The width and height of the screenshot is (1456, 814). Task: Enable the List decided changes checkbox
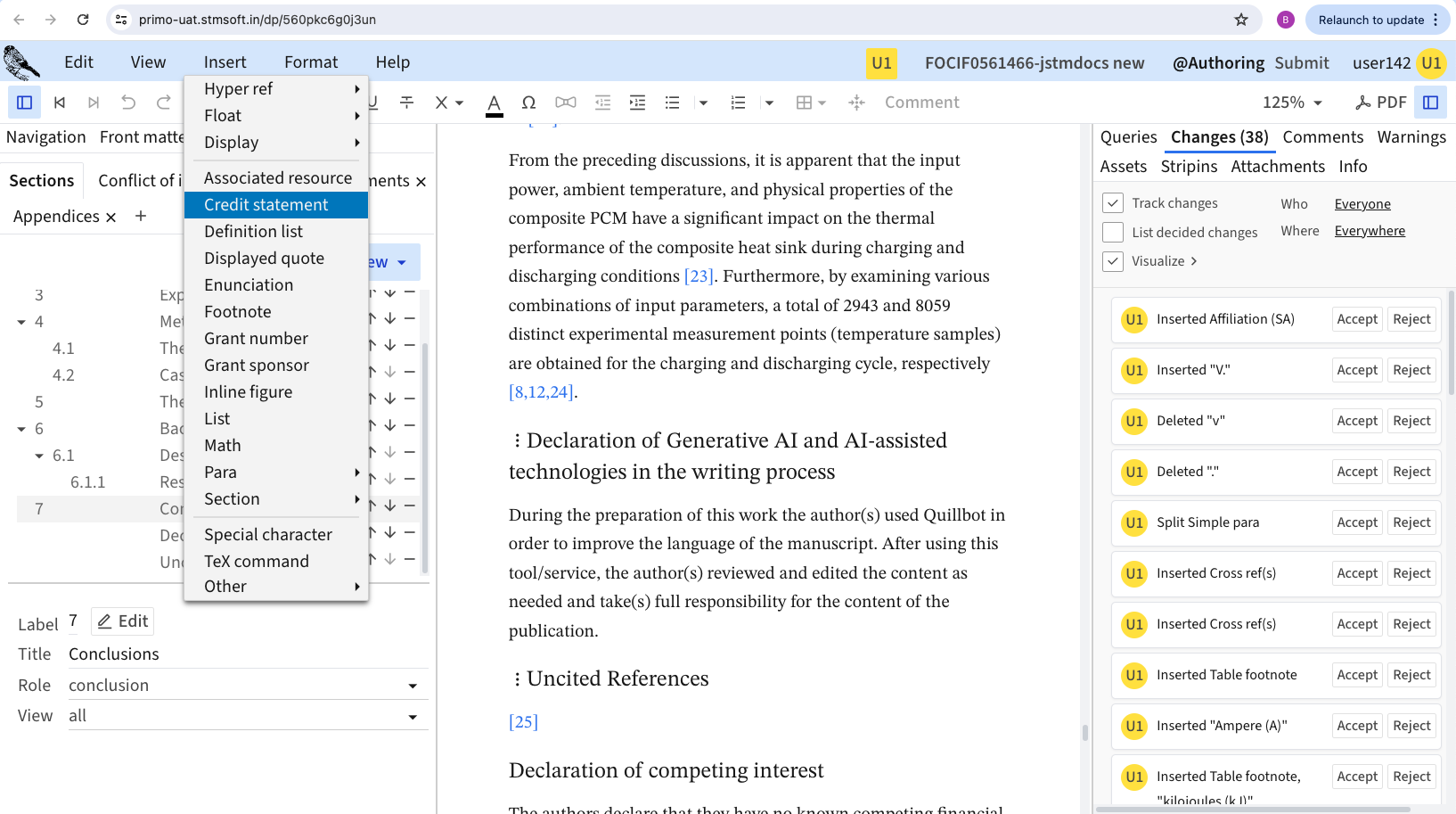pyautogui.click(x=1113, y=233)
